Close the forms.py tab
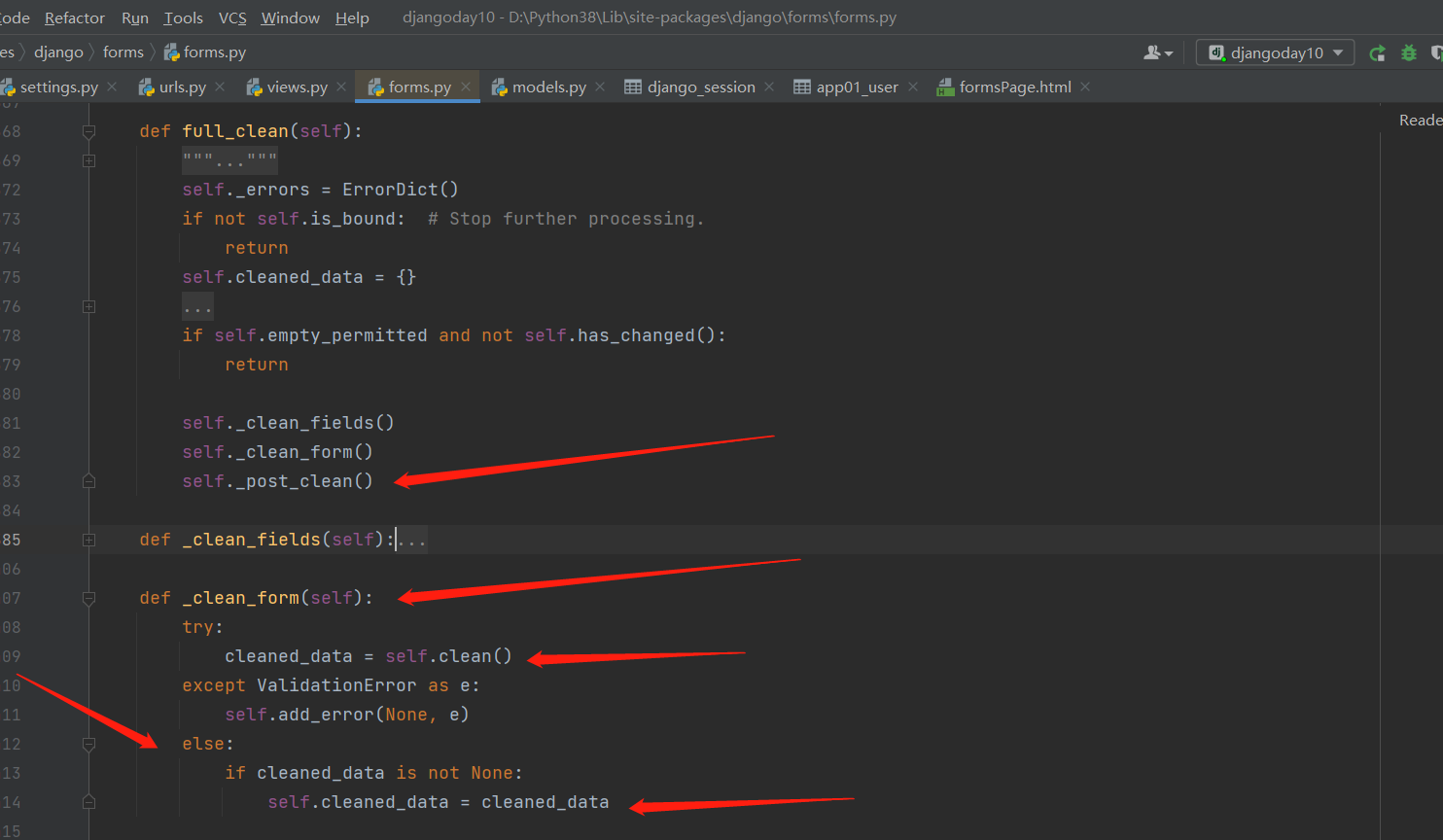 [466, 87]
